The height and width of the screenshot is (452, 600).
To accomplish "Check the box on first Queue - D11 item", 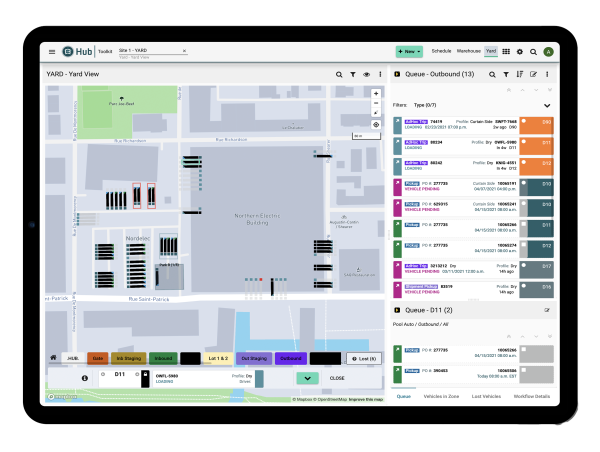I will [524, 349].
